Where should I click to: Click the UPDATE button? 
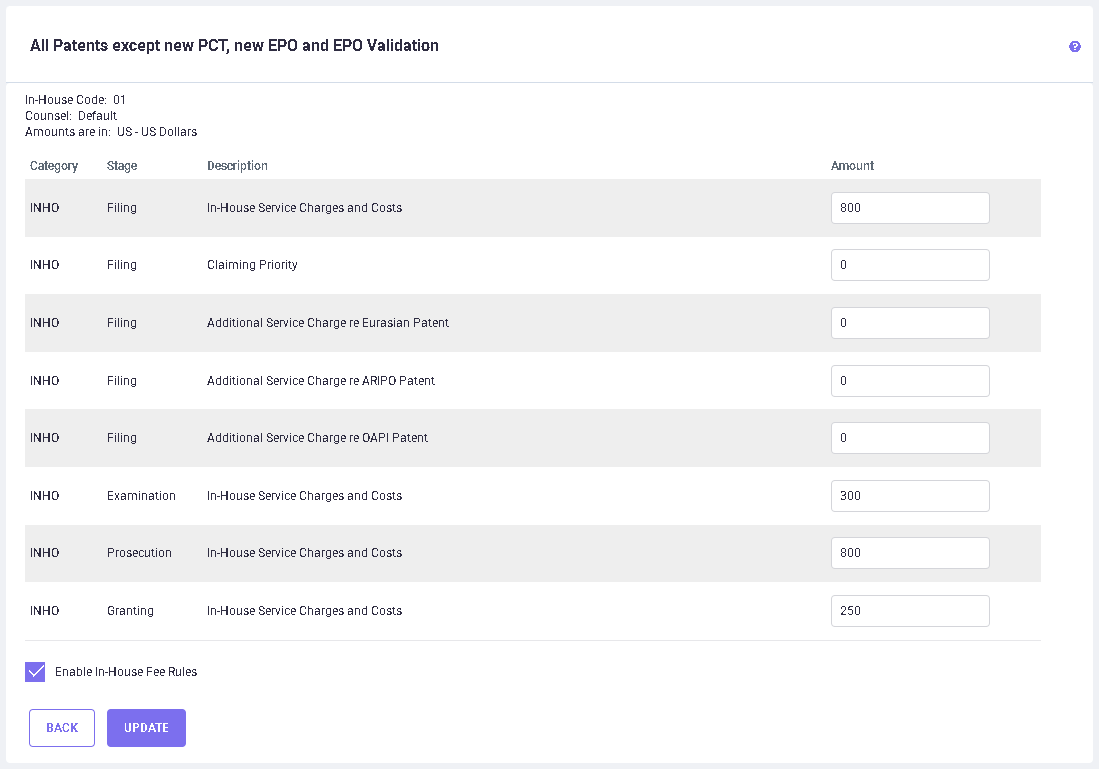[x=146, y=728]
